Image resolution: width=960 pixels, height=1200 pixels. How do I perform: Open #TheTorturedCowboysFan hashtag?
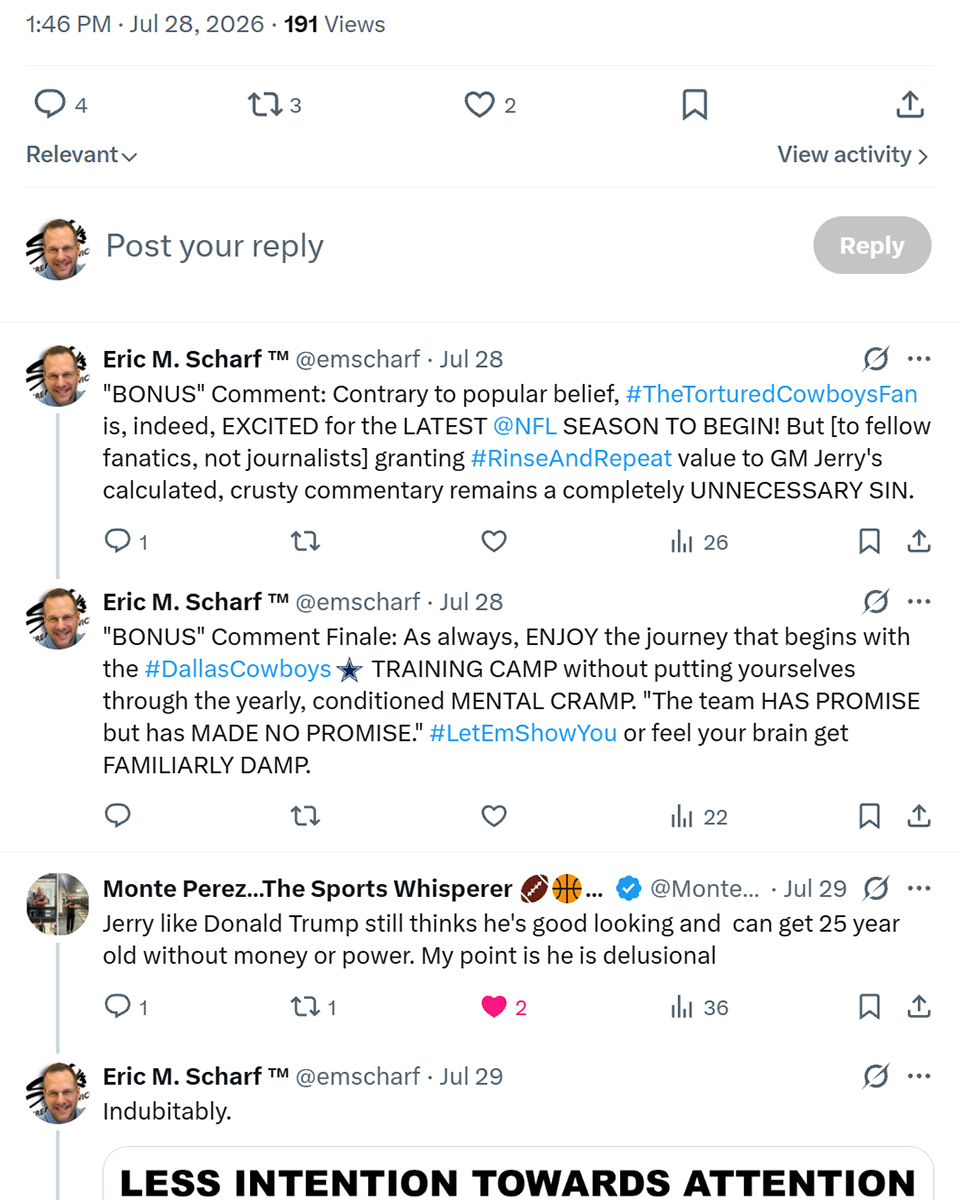[x=771, y=393]
